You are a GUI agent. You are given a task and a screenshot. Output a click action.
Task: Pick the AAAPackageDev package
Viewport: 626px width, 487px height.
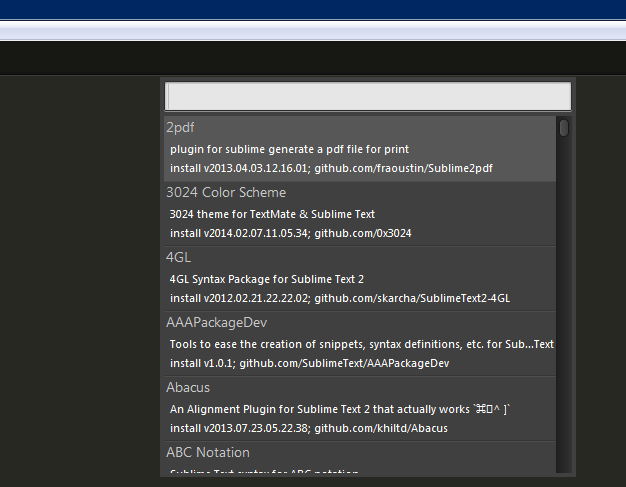coord(360,344)
